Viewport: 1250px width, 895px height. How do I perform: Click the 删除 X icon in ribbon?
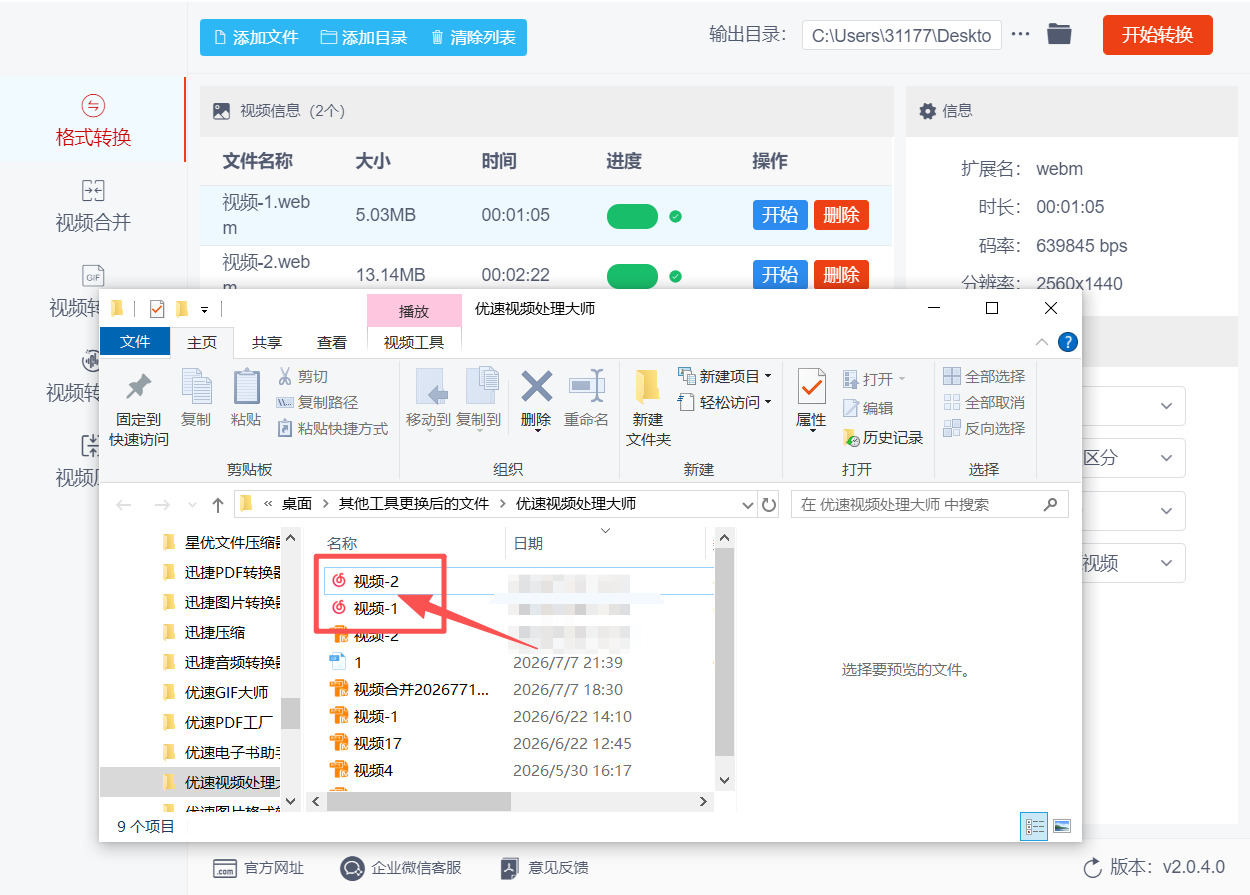[537, 387]
